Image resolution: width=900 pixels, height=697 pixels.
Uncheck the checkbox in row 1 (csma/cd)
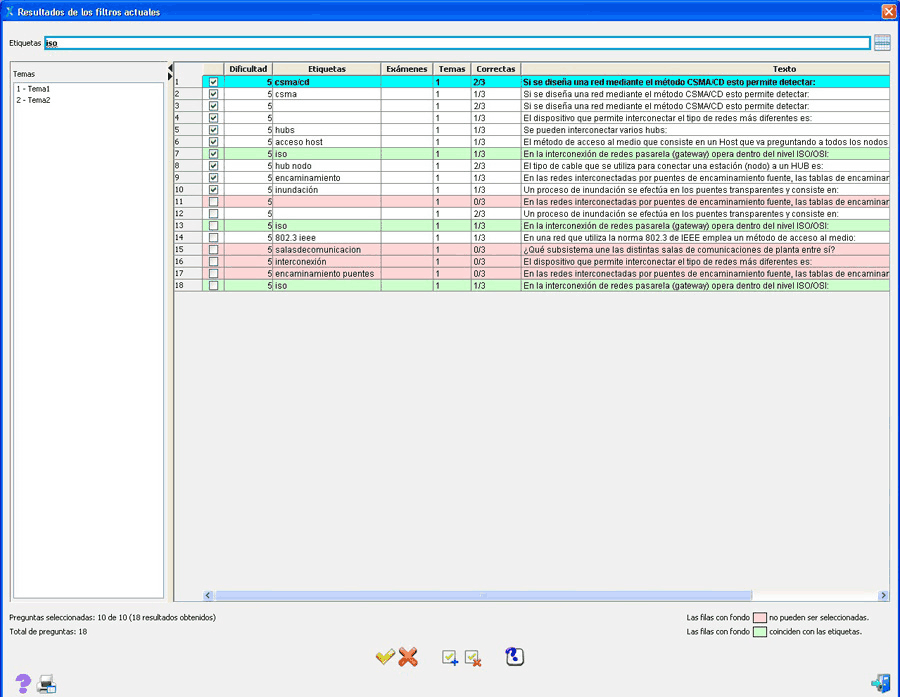[213, 82]
